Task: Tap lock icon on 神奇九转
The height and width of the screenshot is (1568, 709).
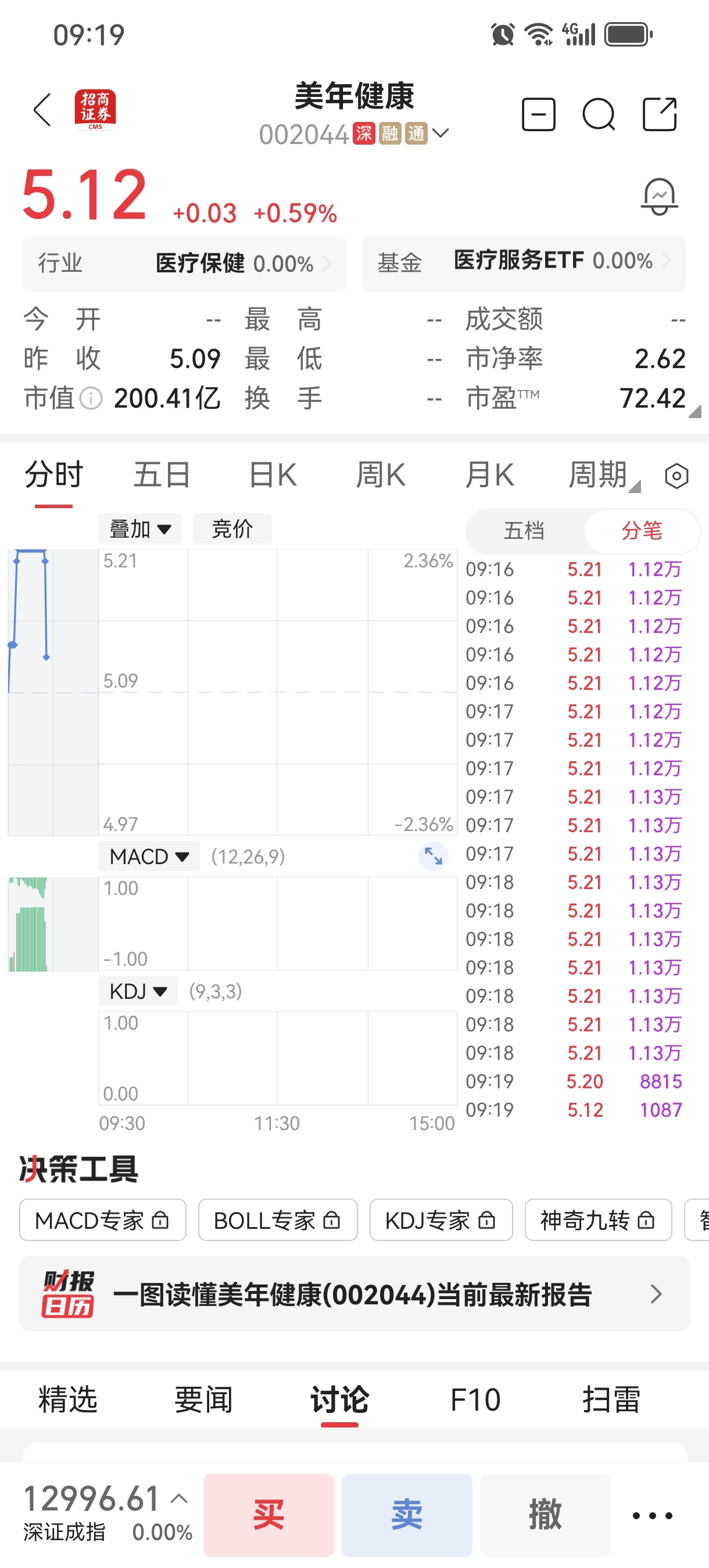Action: click(646, 1220)
